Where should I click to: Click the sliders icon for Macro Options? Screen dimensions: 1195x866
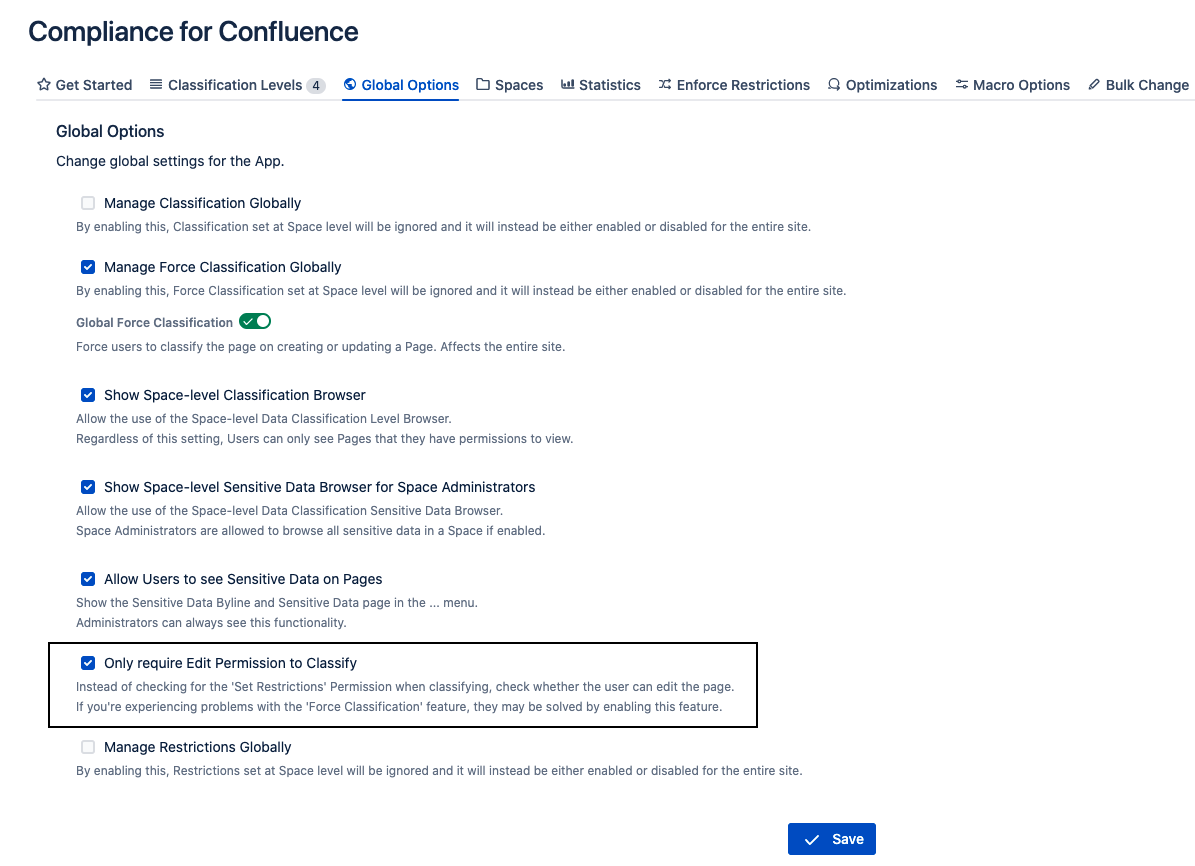(961, 85)
